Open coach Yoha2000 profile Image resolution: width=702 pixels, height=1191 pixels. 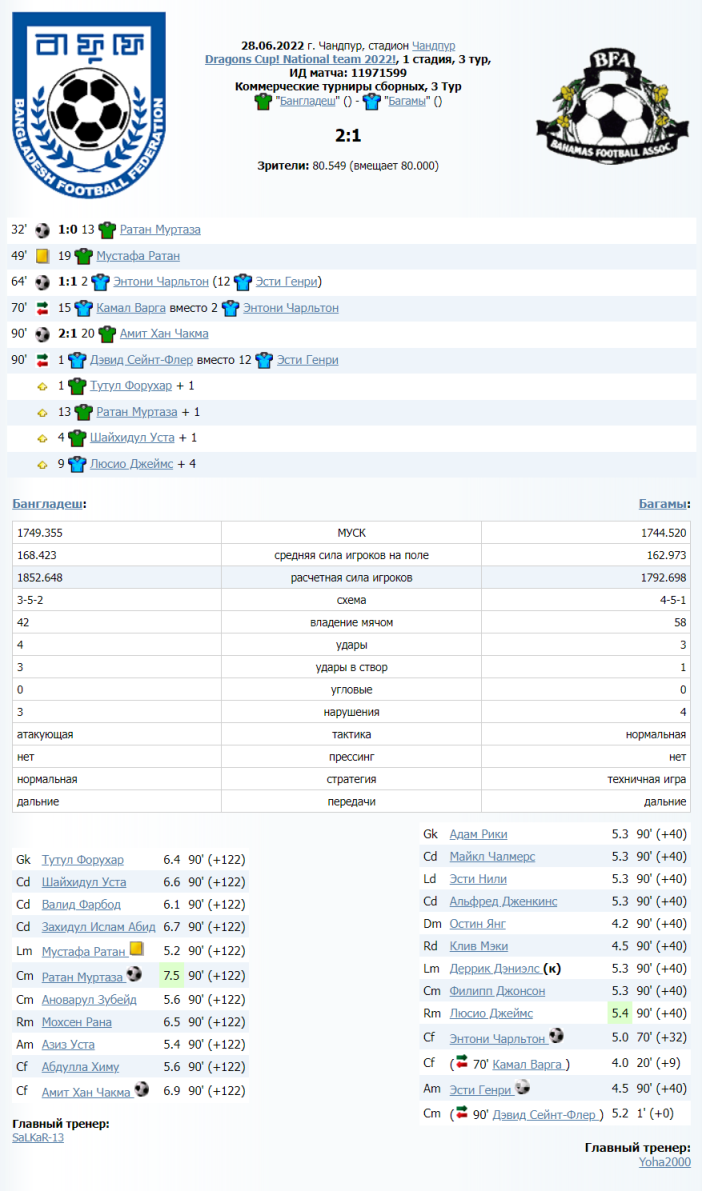click(664, 1161)
